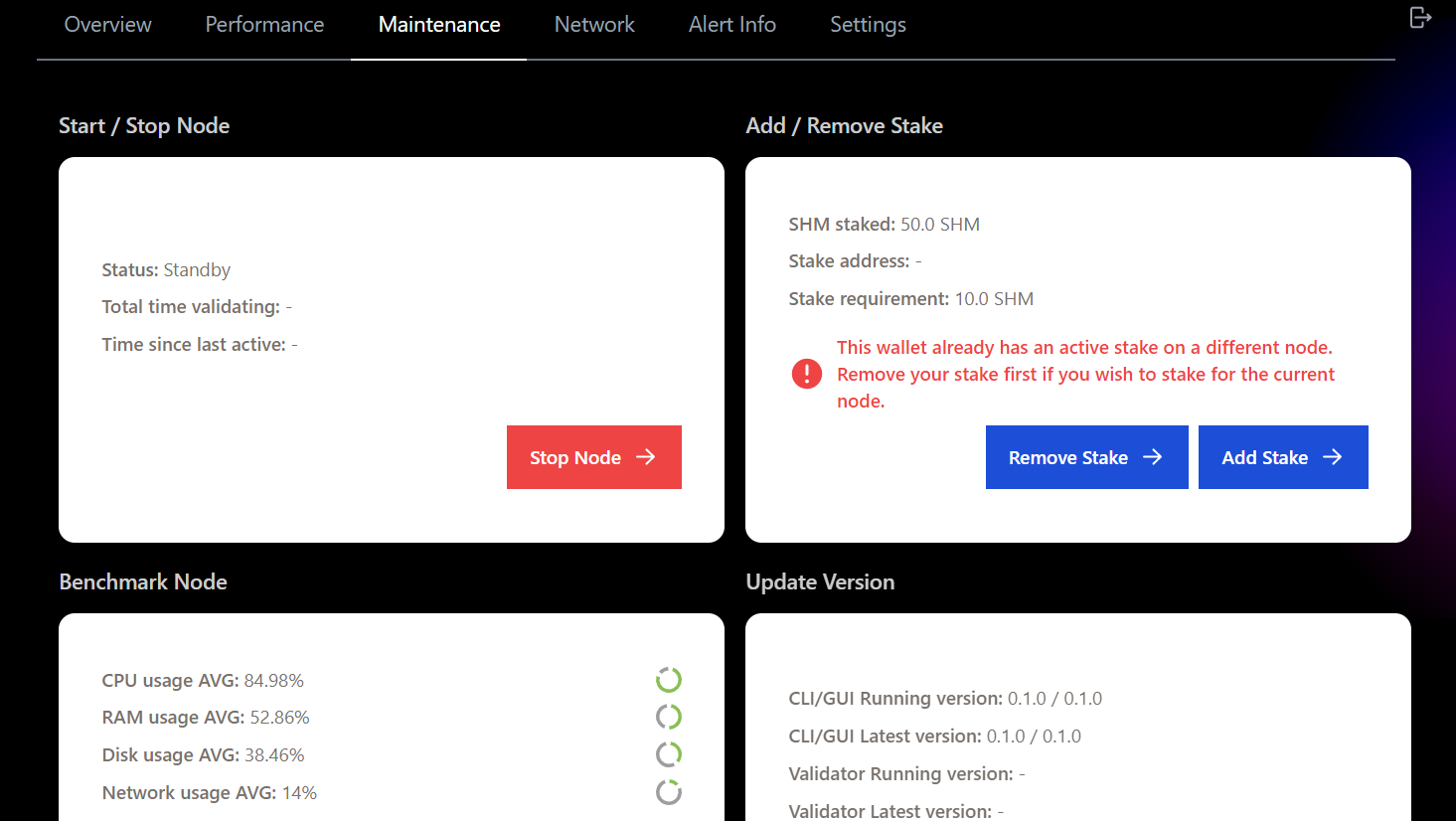The image size is (1456, 821).
Task: Switch to the Performance tab
Action: 264,25
